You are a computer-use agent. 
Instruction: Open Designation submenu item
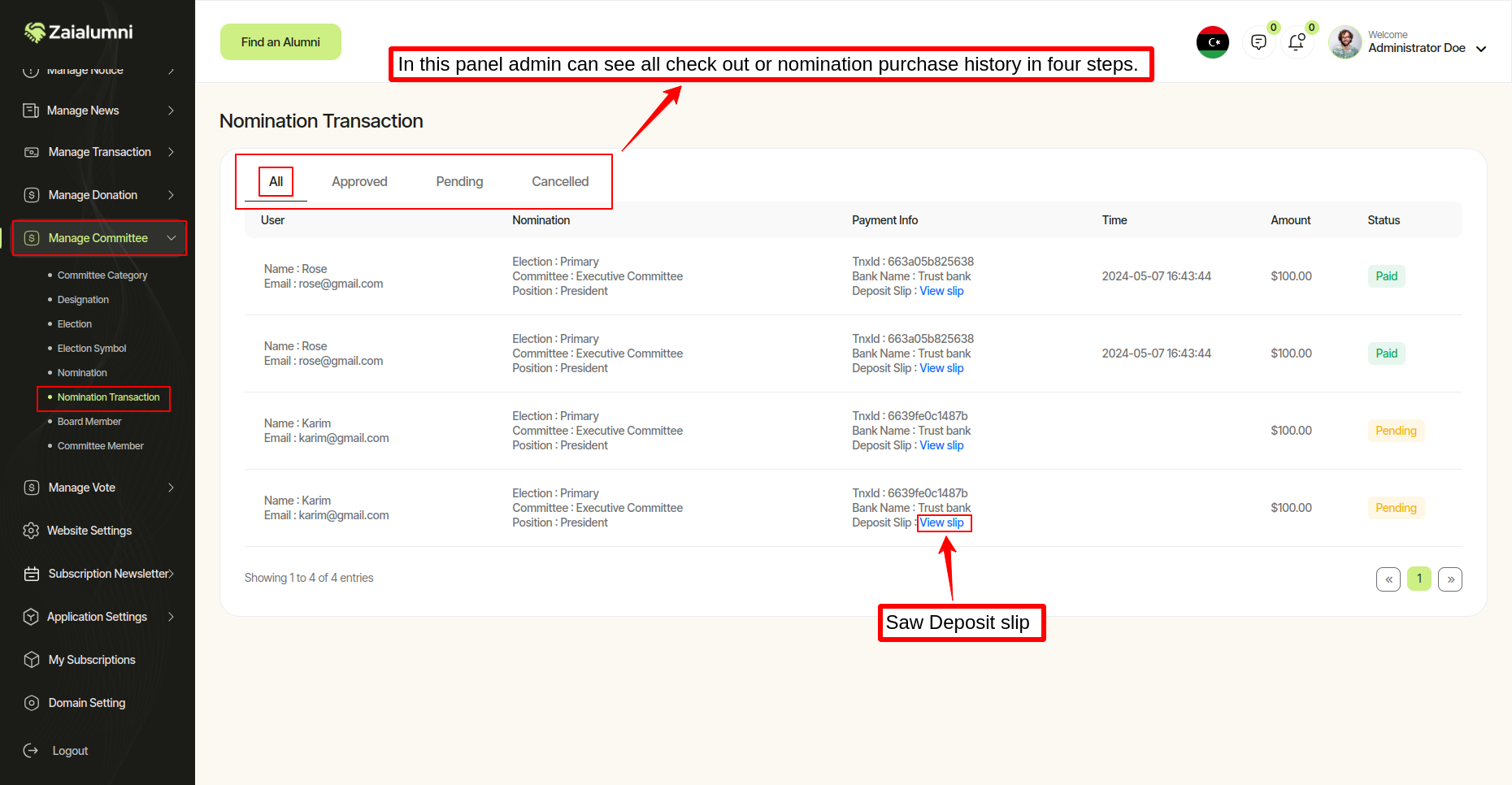click(83, 300)
